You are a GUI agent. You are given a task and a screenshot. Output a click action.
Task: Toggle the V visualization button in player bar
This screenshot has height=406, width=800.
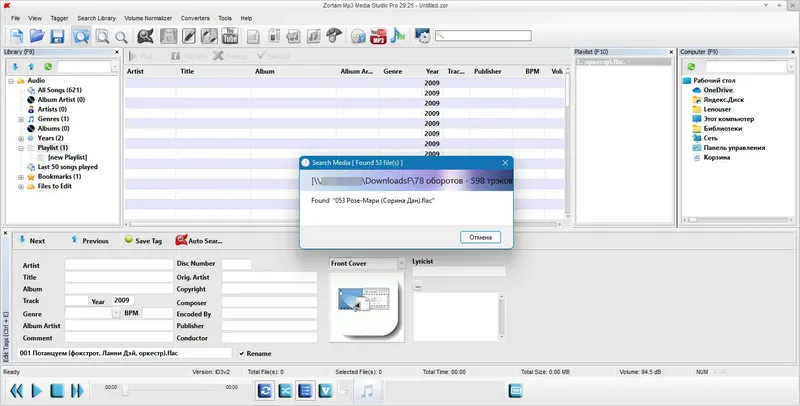[326, 391]
